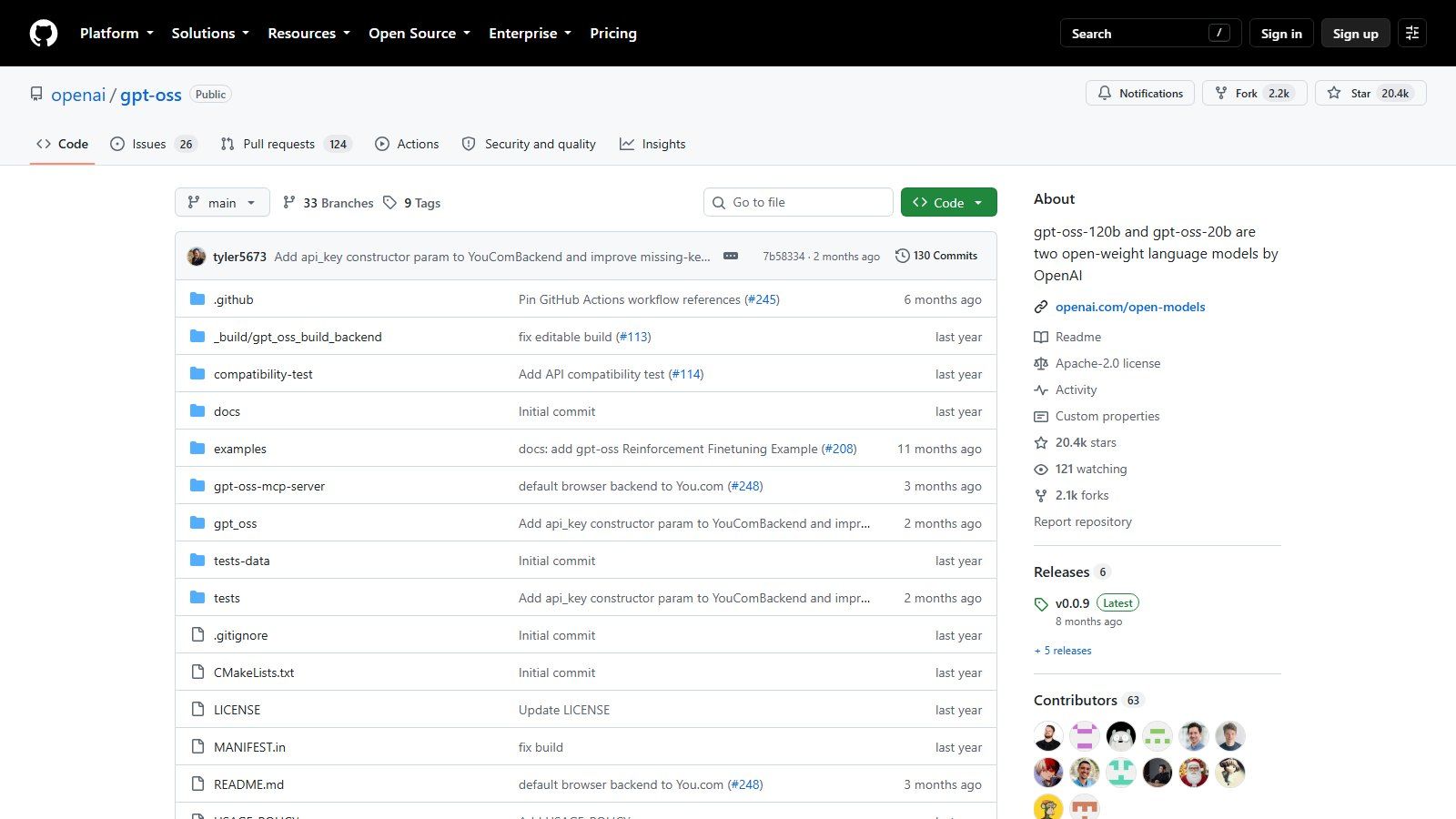1456x819 pixels.
Task: Click the Sign up button
Action: pos(1356,33)
